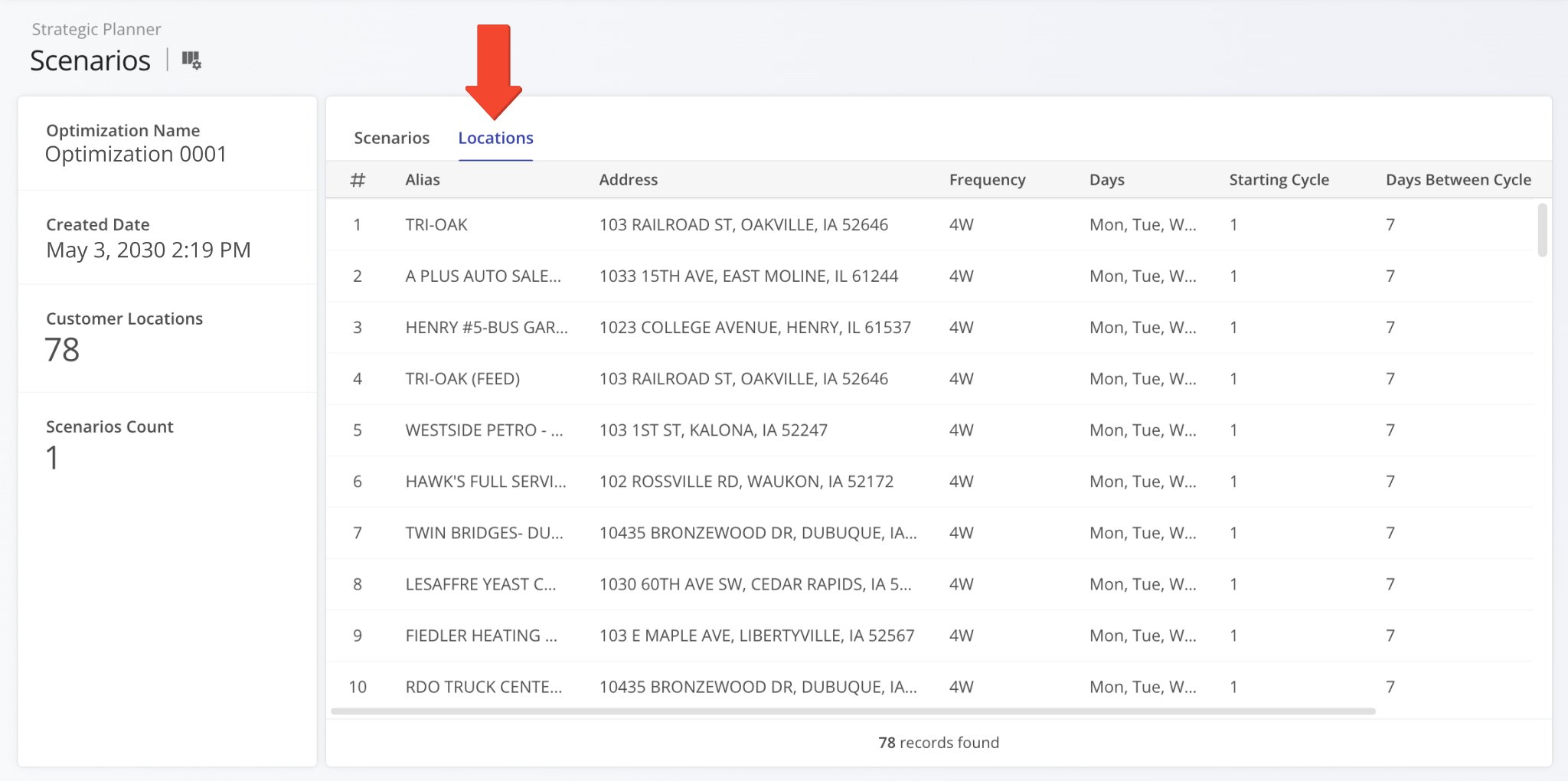Viewport: 1568px width, 781px height.
Task: Click the Days cell in the WESTSIDE PETRO row
Action: (1142, 430)
